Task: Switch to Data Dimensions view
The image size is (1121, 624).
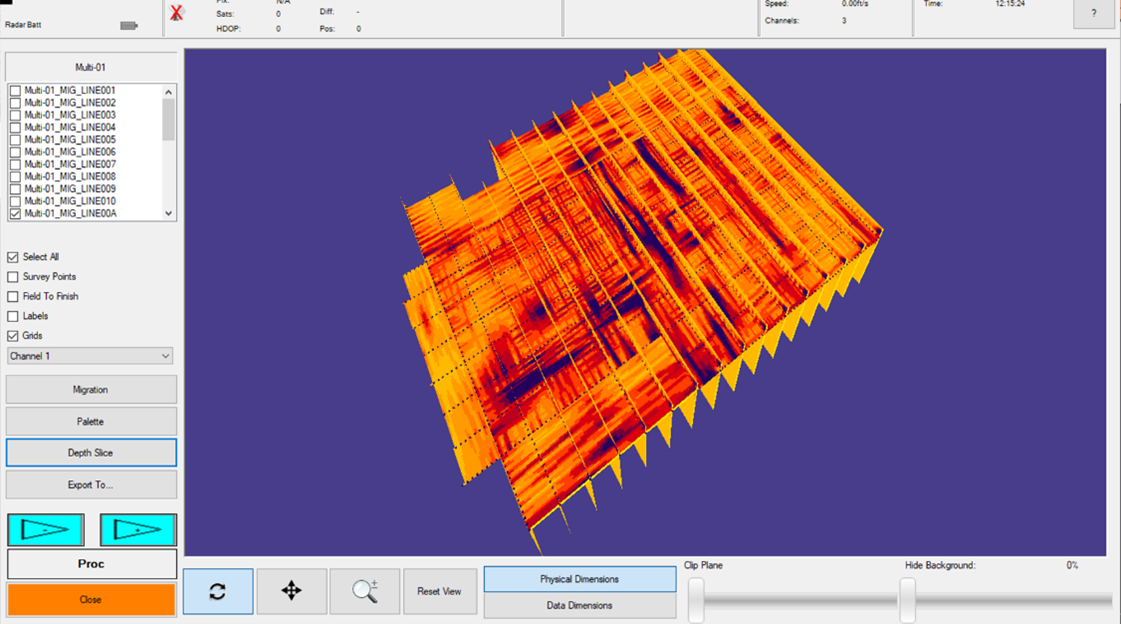Action: pyautogui.click(x=579, y=604)
